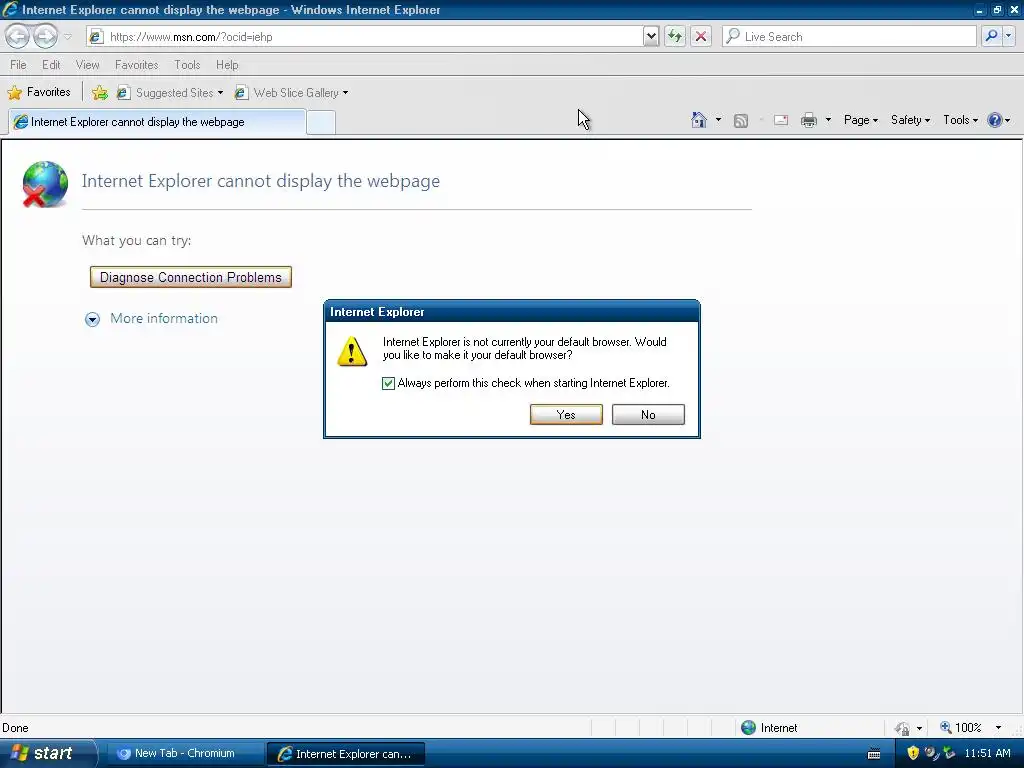Open the Favorites center star button
Image resolution: width=1024 pixels, height=768 pixels.
39,92
